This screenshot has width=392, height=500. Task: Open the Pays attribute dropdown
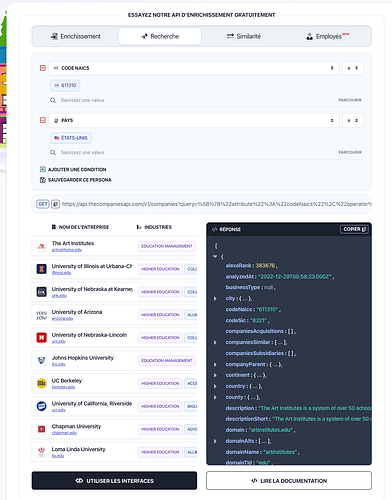[194, 120]
